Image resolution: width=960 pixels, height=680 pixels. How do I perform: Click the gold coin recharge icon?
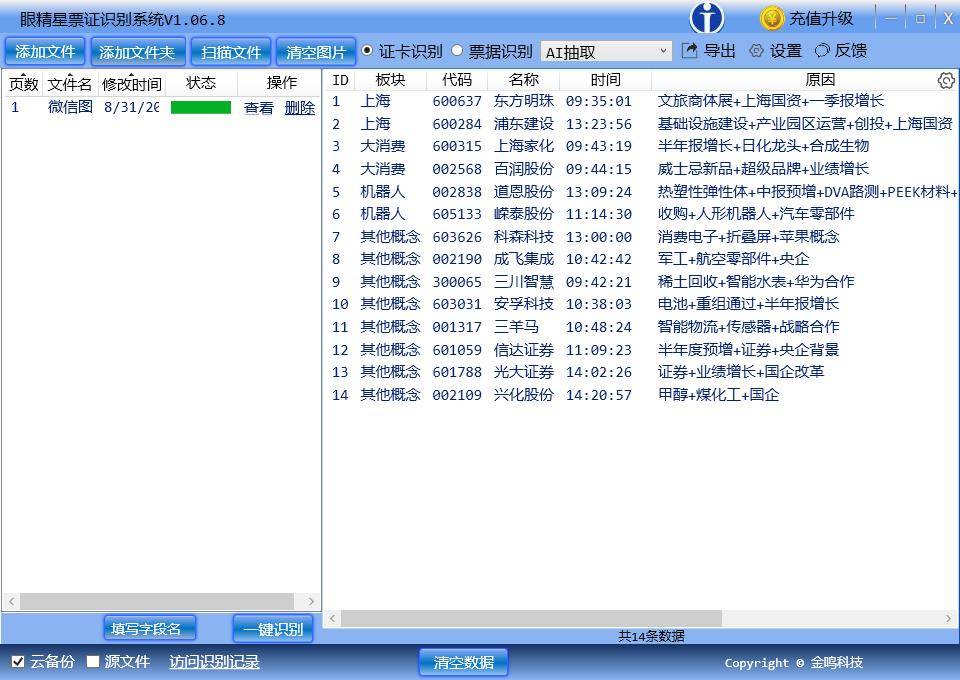(771, 18)
